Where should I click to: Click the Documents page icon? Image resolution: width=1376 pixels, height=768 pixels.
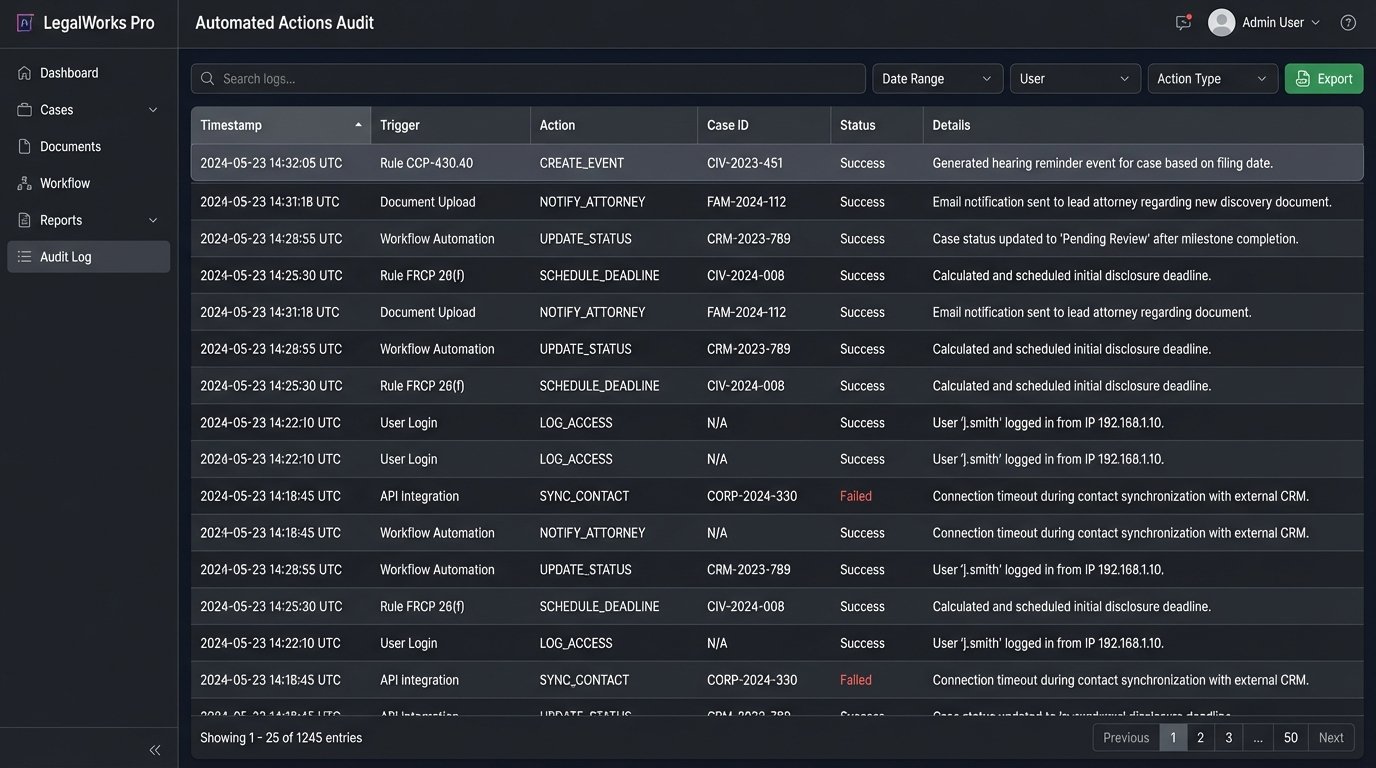tap(23, 146)
